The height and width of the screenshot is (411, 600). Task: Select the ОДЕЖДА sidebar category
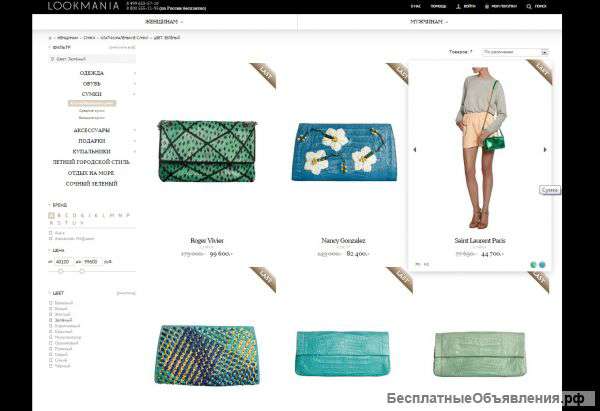coord(91,73)
